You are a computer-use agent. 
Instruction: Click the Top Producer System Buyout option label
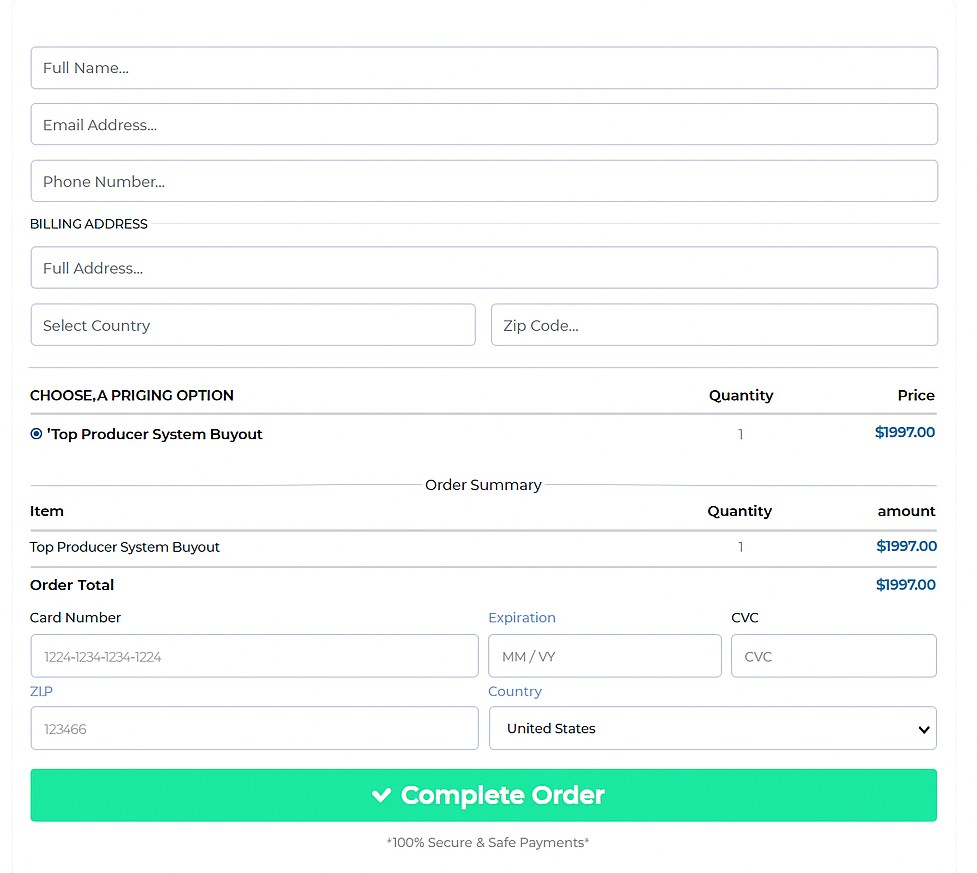155,434
